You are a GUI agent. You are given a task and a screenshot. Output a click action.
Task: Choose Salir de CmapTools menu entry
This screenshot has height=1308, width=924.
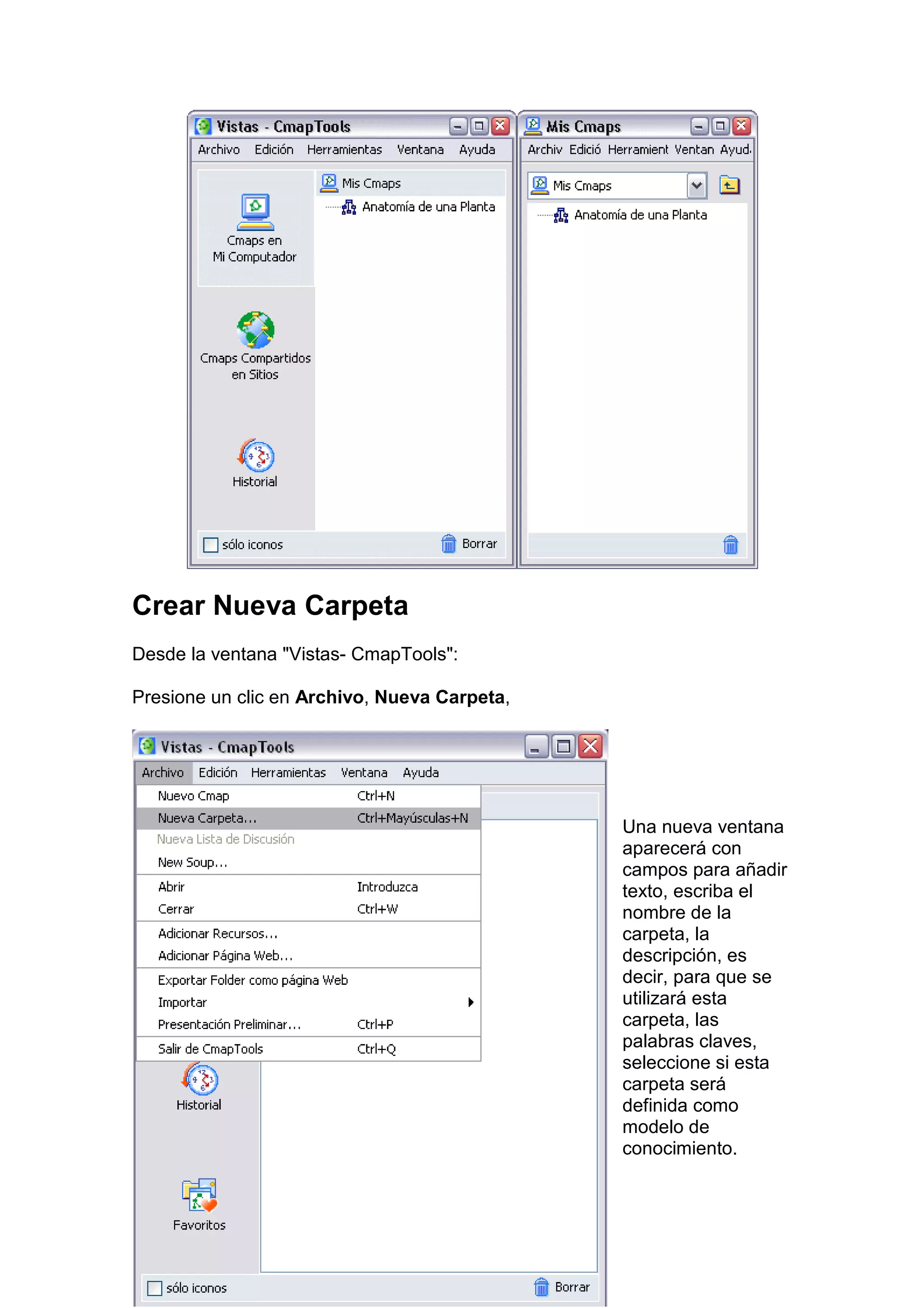point(309,1049)
